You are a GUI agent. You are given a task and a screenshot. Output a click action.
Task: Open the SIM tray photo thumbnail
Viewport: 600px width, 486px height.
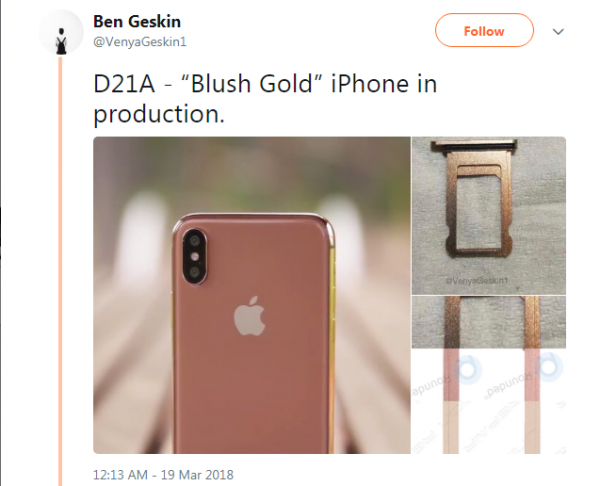[x=489, y=216]
